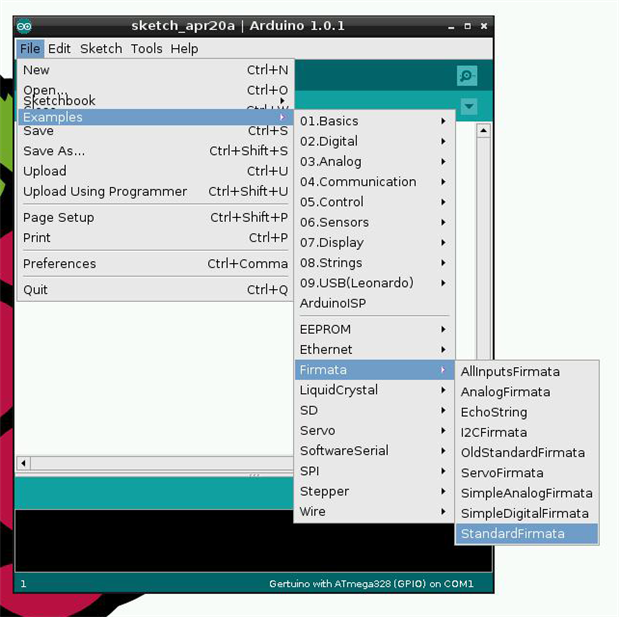Expand SPI library examples
The height and width of the screenshot is (617, 619).
[x=374, y=471]
